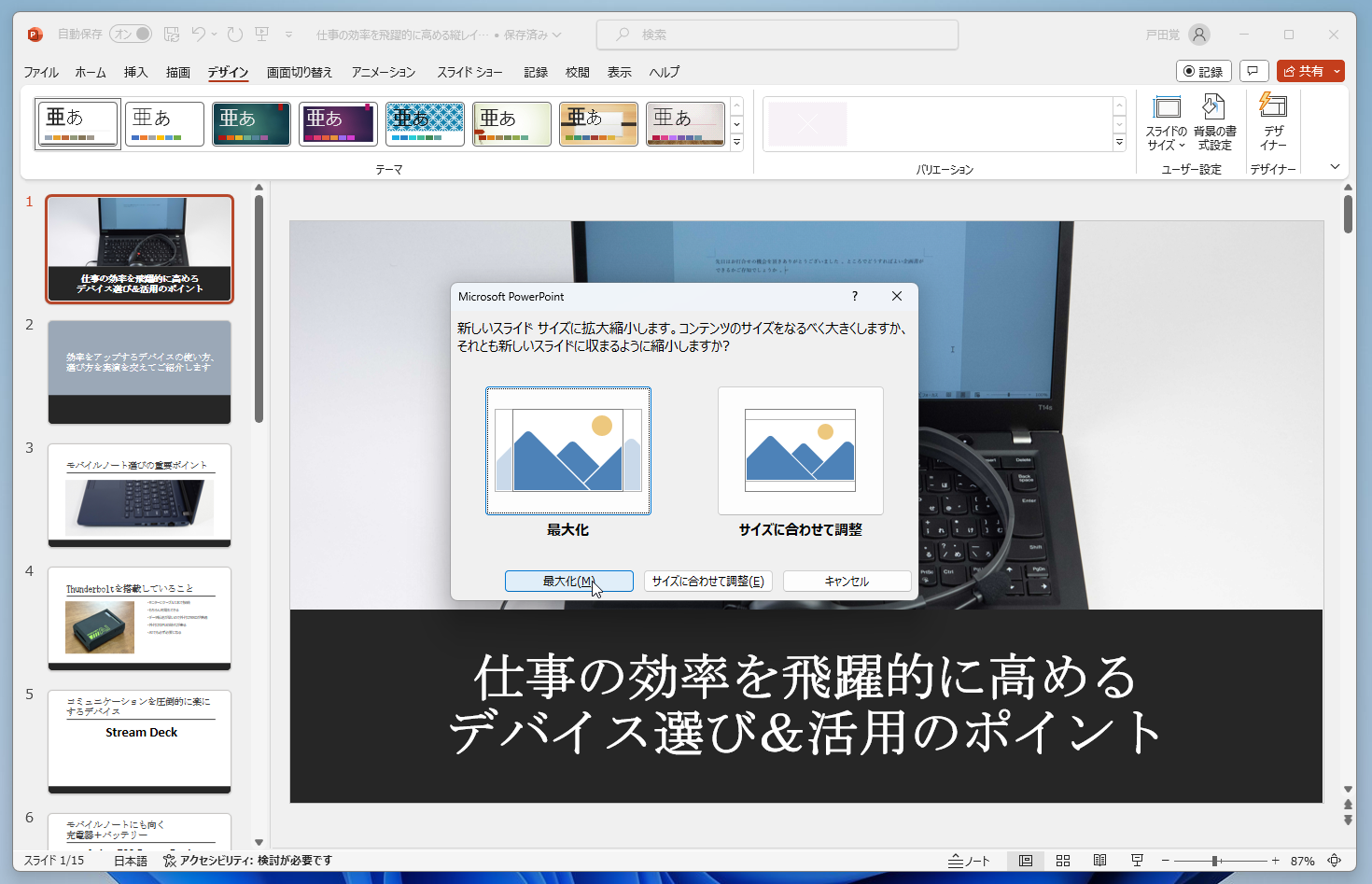Apply the dark purple theme thumbnail
1372x884 pixels.
point(338,124)
